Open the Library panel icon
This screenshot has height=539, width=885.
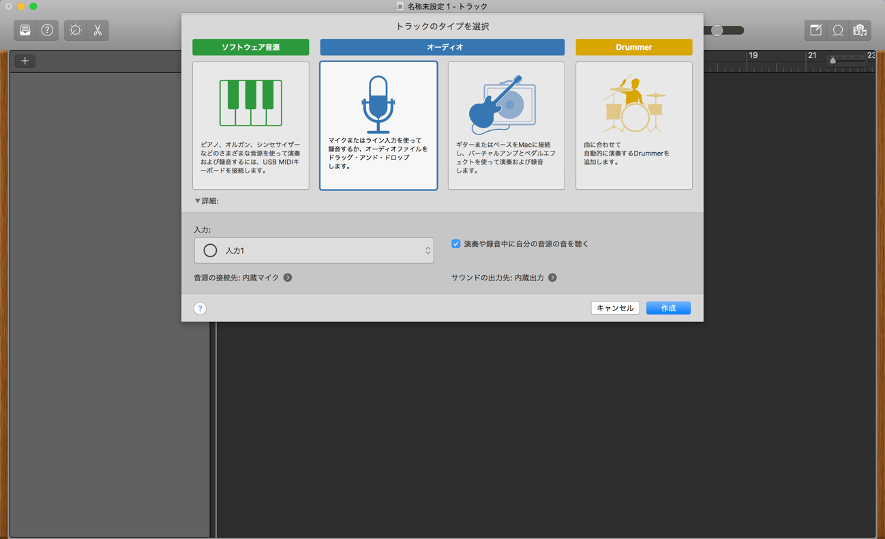coord(25,30)
